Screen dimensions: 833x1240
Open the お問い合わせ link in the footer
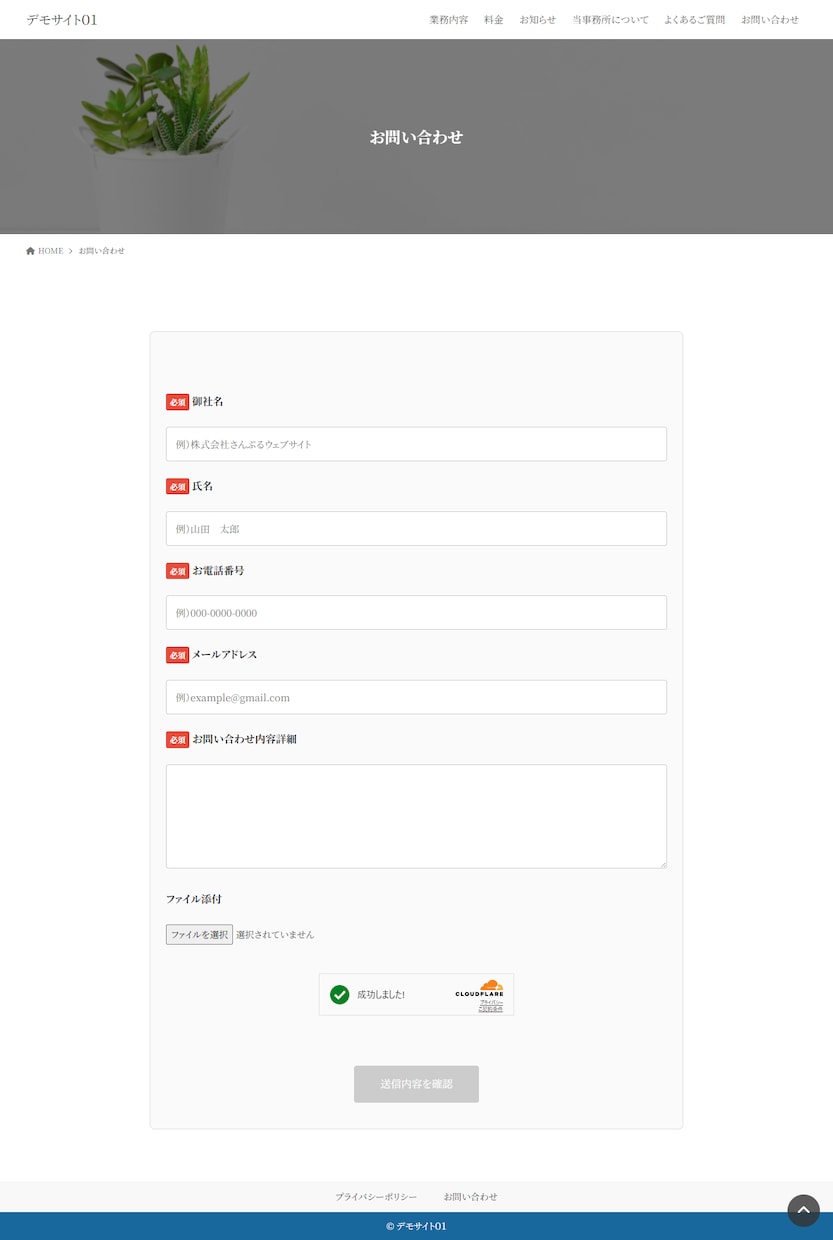tap(470, 1197)
